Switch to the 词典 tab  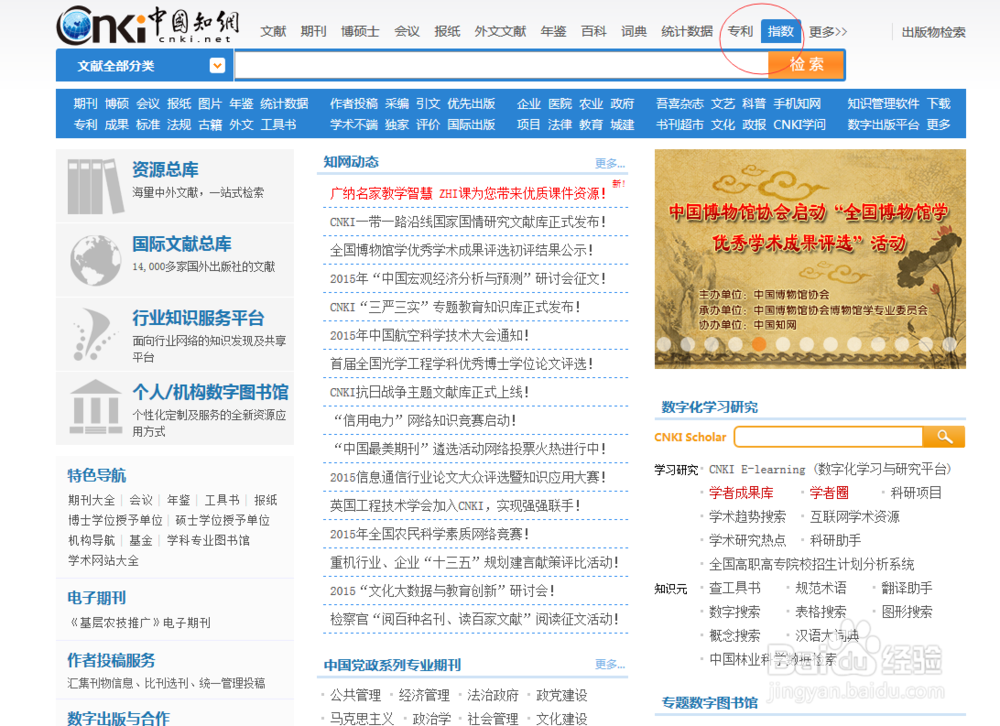point(634,31)
